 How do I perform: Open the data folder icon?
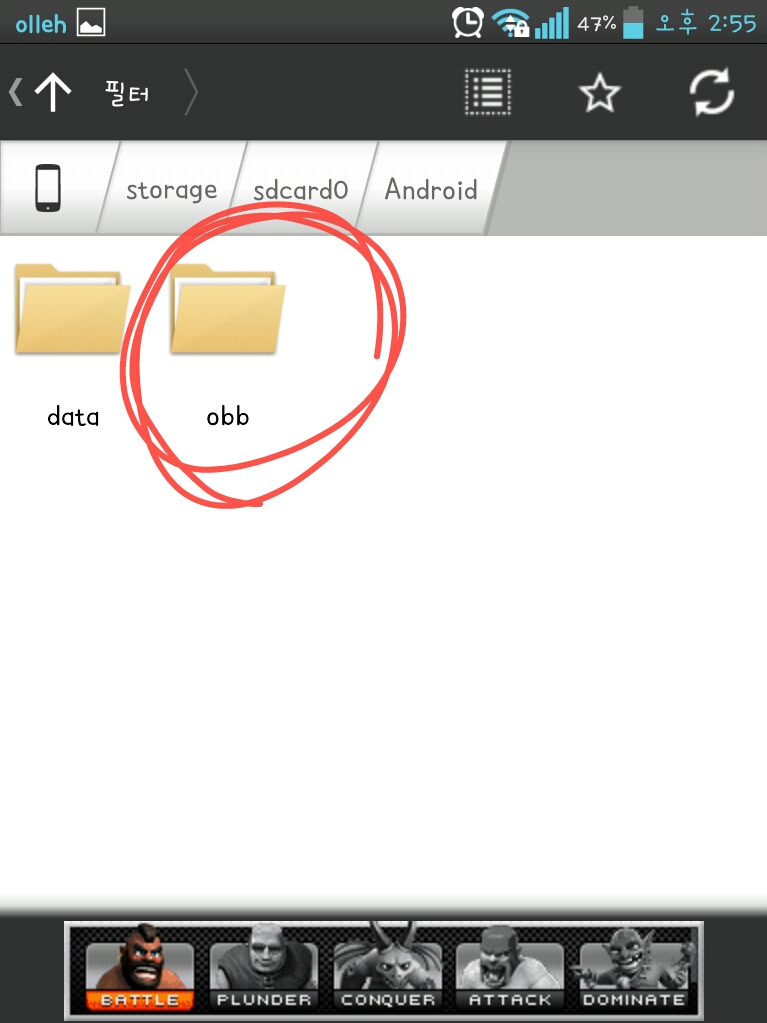[x=72, y=309]
